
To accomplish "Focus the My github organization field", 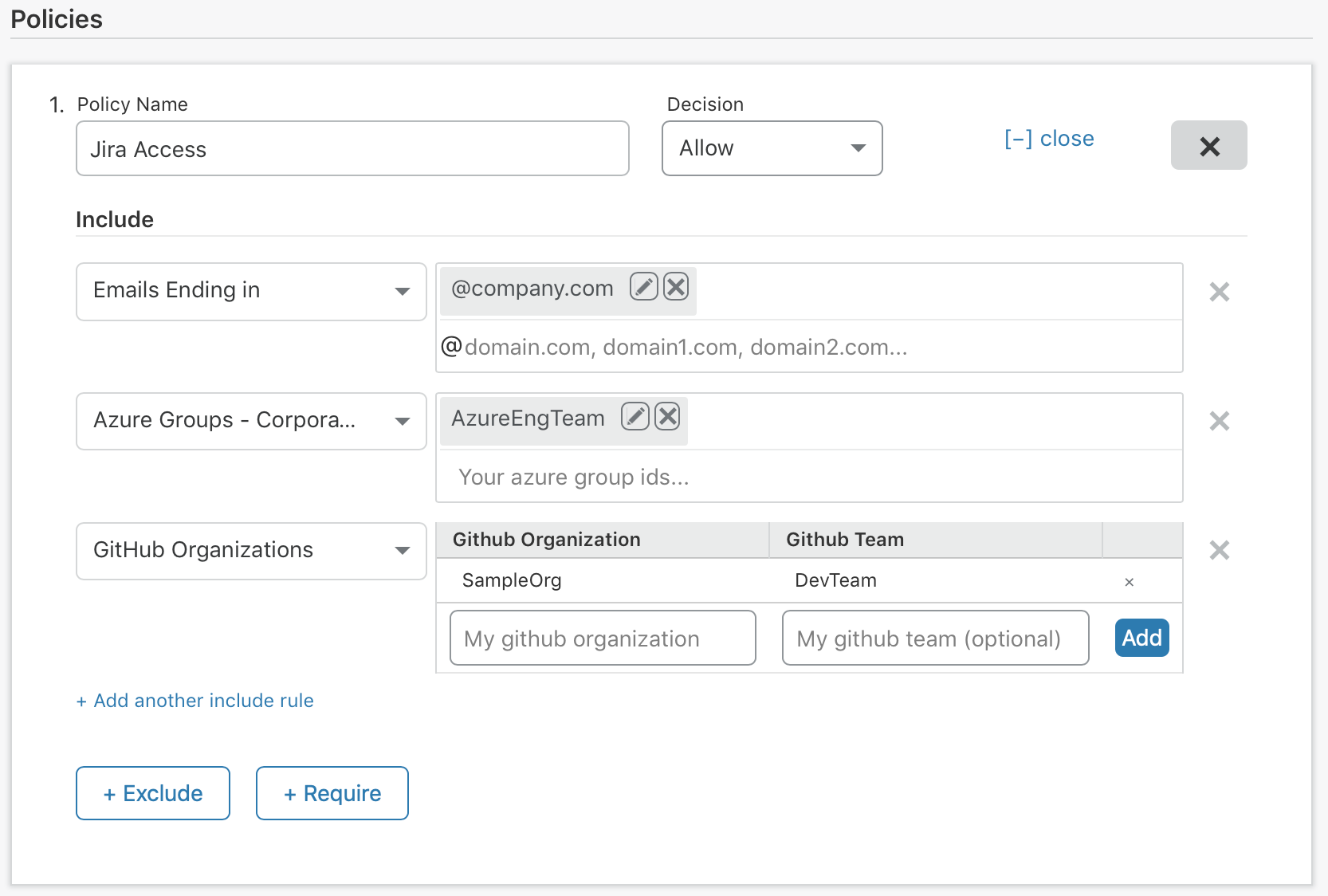I will tap(603, 638).
